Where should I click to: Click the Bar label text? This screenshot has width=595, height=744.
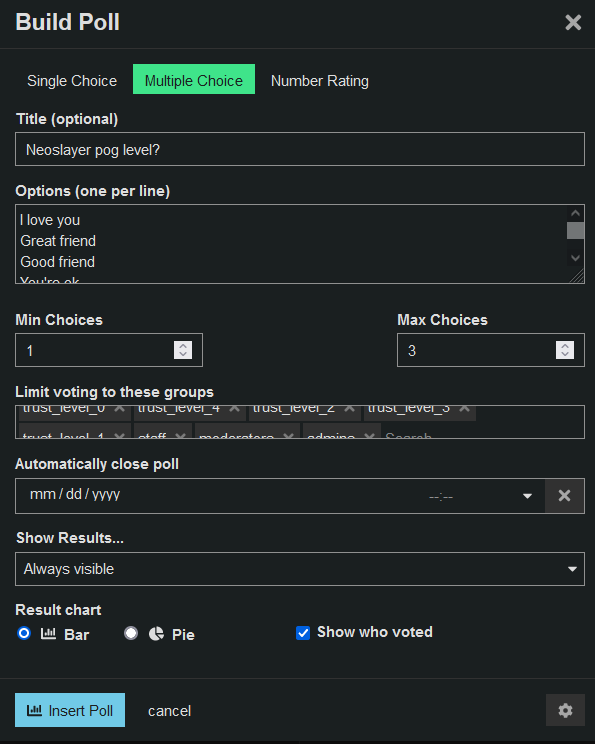pyautogui.click(x=77, y=634)
